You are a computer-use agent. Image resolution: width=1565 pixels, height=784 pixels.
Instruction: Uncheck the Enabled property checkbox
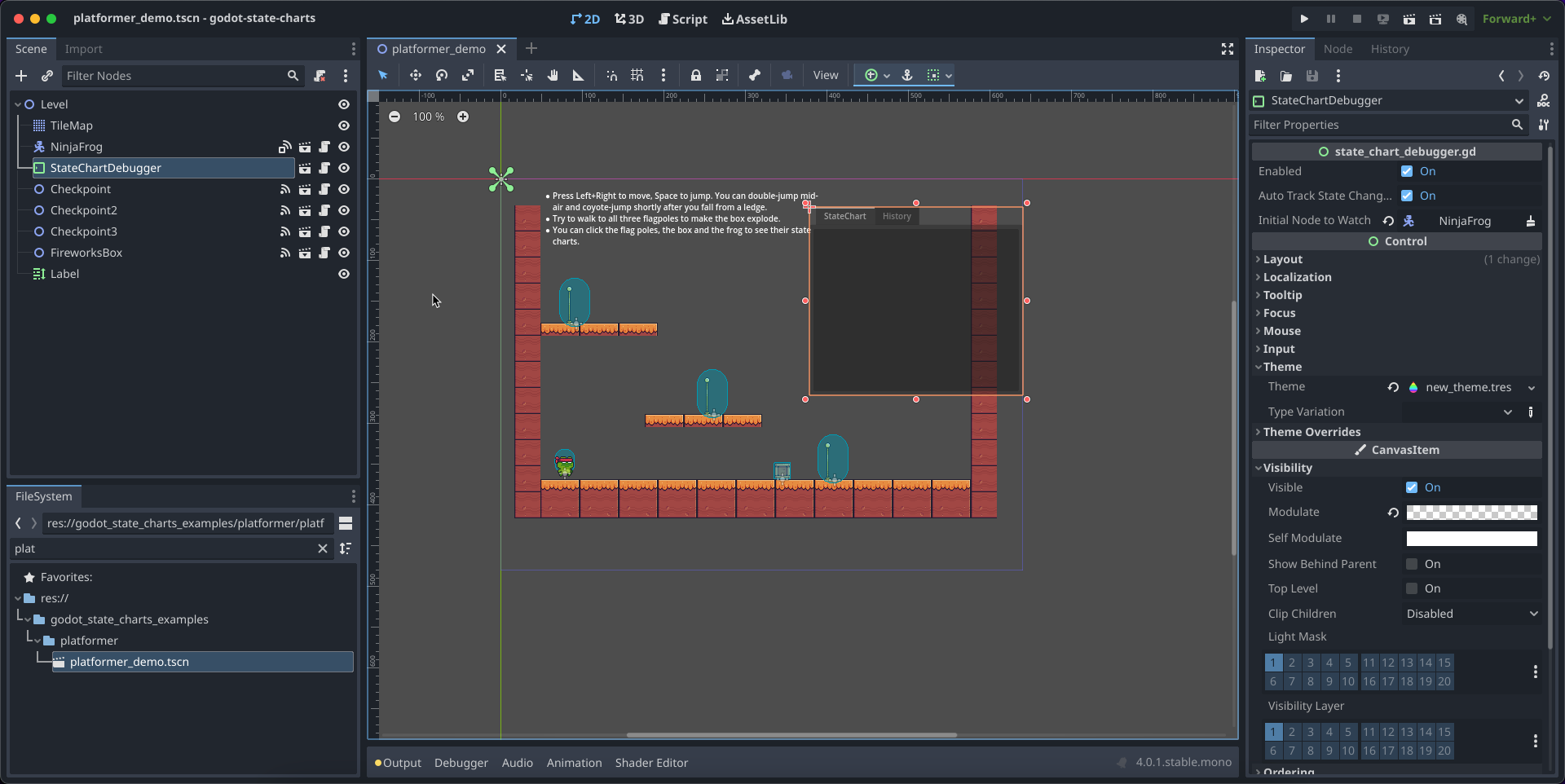pyautogui.click(x=1407, y=171)
